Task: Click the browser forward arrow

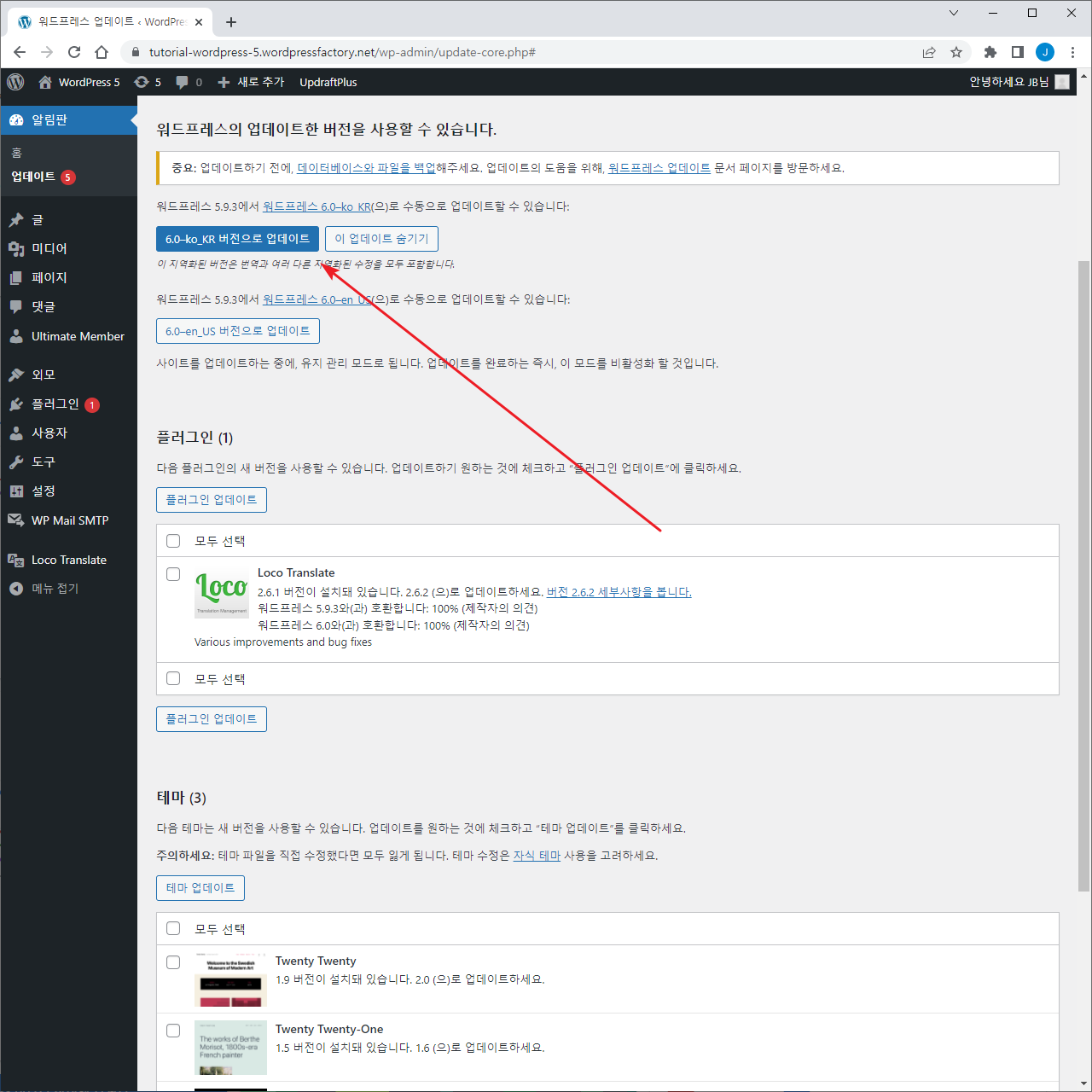Action: 47,52
